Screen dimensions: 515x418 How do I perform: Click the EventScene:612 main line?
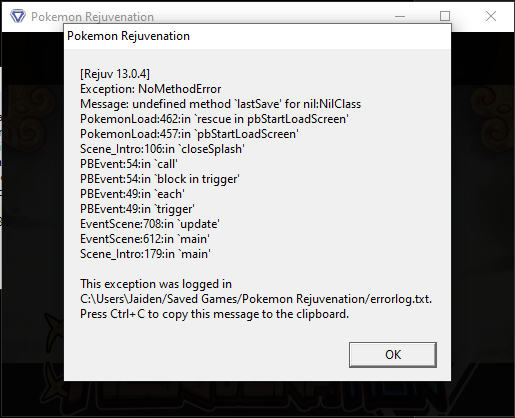pyautogui.click(x=145, y=239)
